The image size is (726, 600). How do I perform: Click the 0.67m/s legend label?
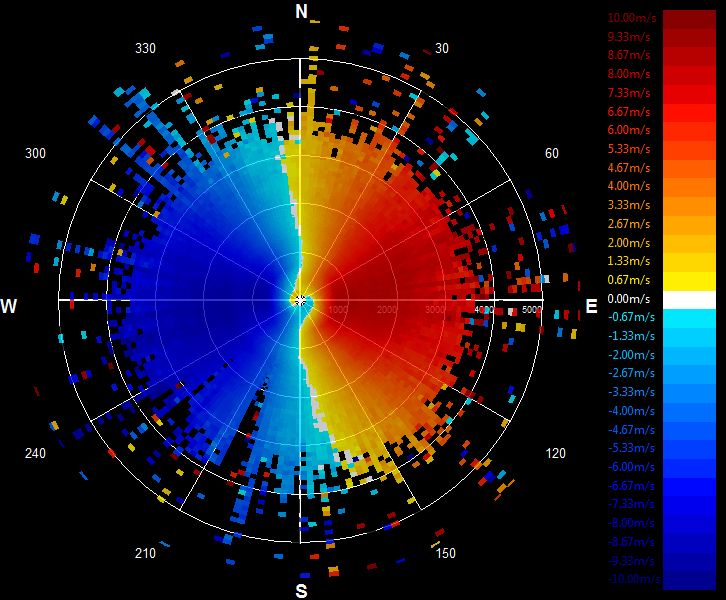[x=629, y=280]
